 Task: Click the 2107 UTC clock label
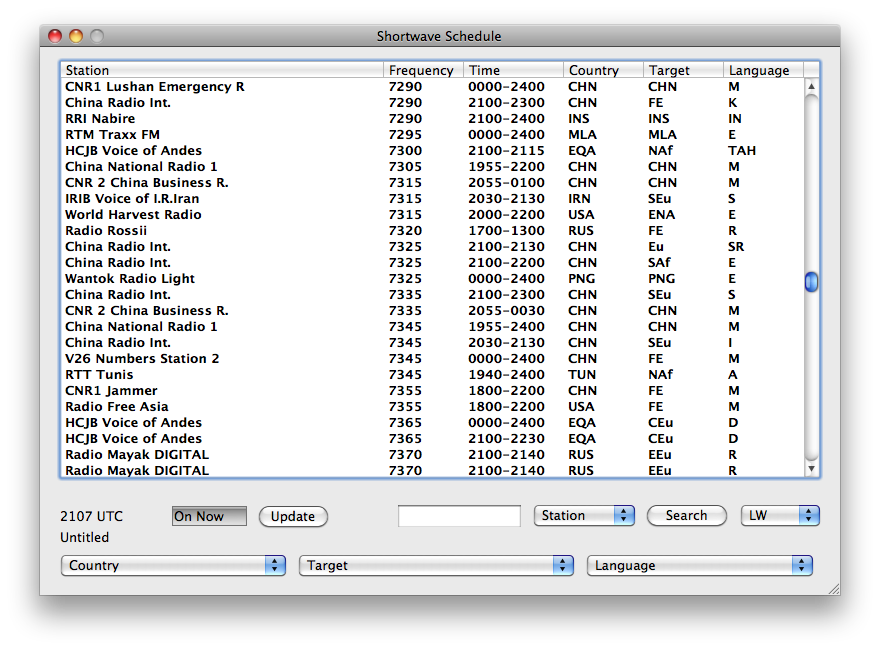point(91,516)
